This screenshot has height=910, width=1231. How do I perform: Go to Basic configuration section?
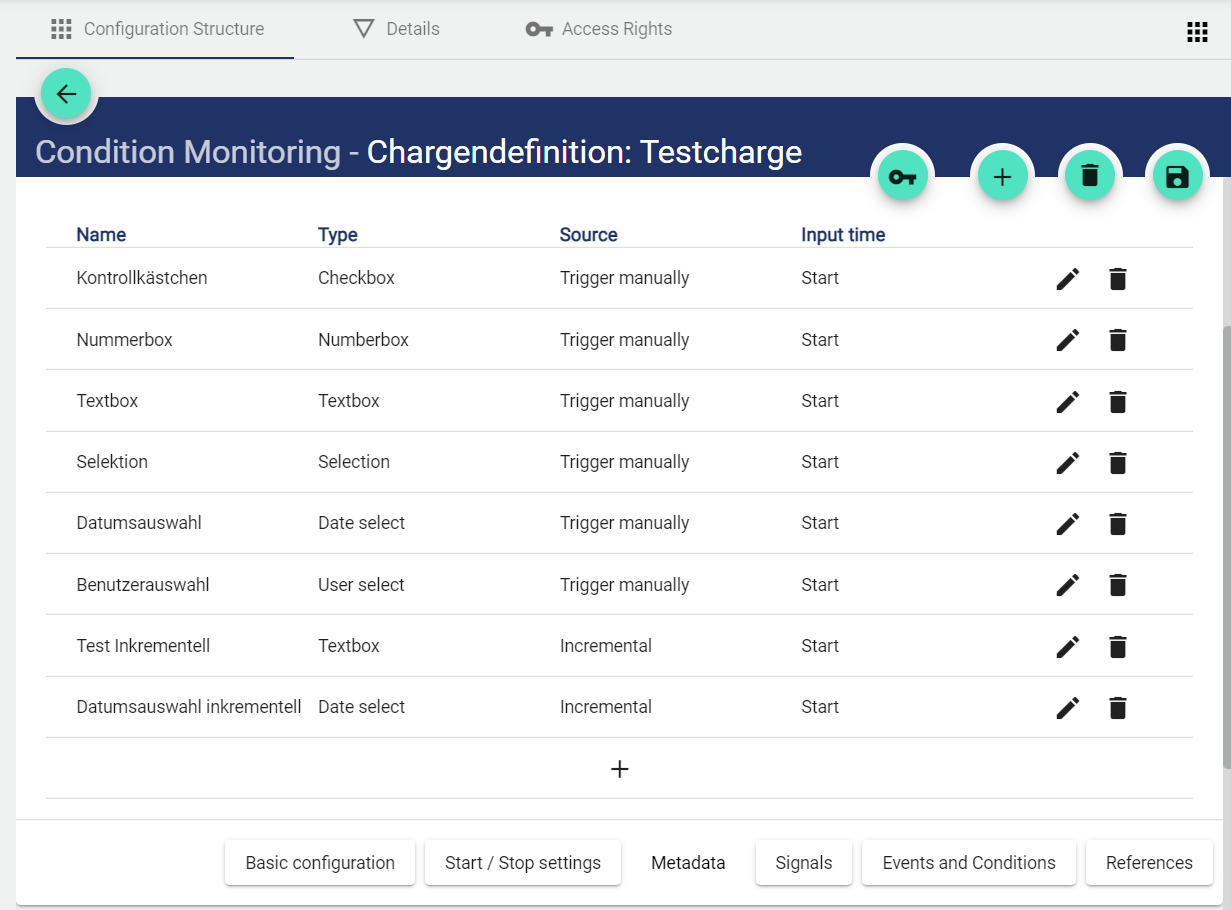(320, 863)
